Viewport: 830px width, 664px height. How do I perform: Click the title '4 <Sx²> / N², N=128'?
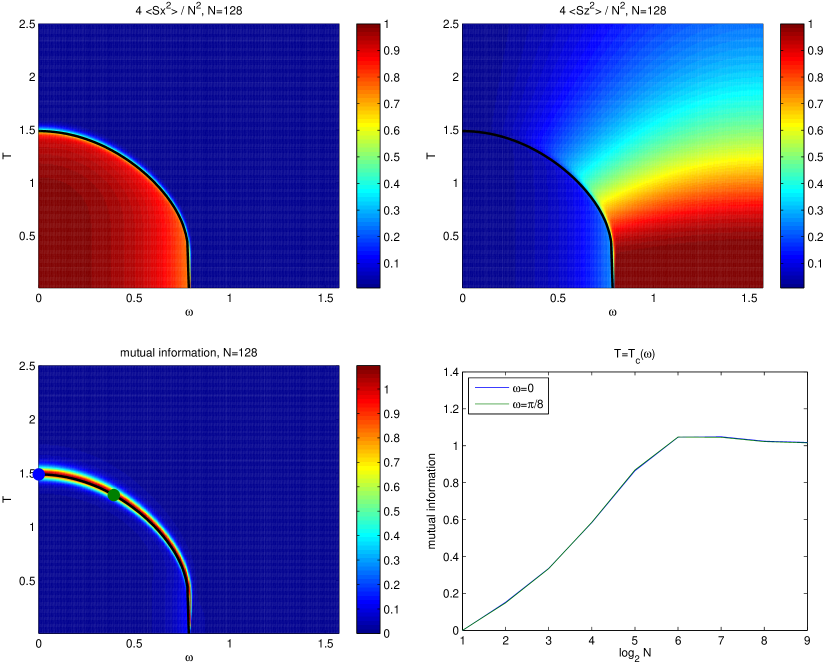point(188,10)
